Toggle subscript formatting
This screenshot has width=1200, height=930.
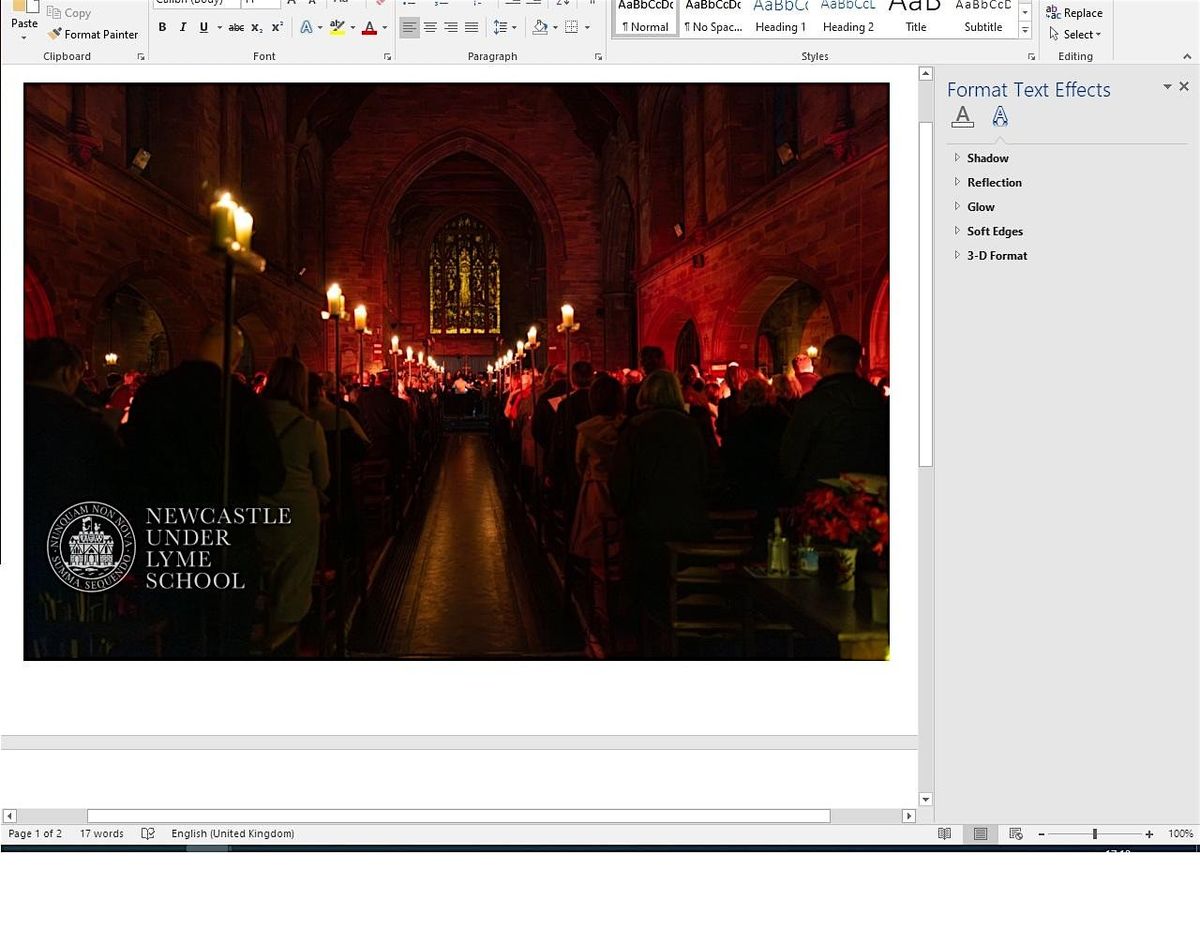coord(256,27)
